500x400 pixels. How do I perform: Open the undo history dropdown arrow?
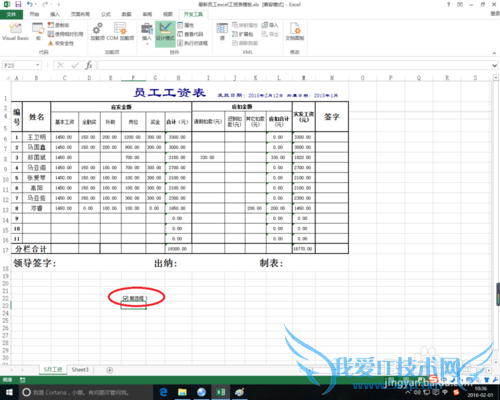35,5
